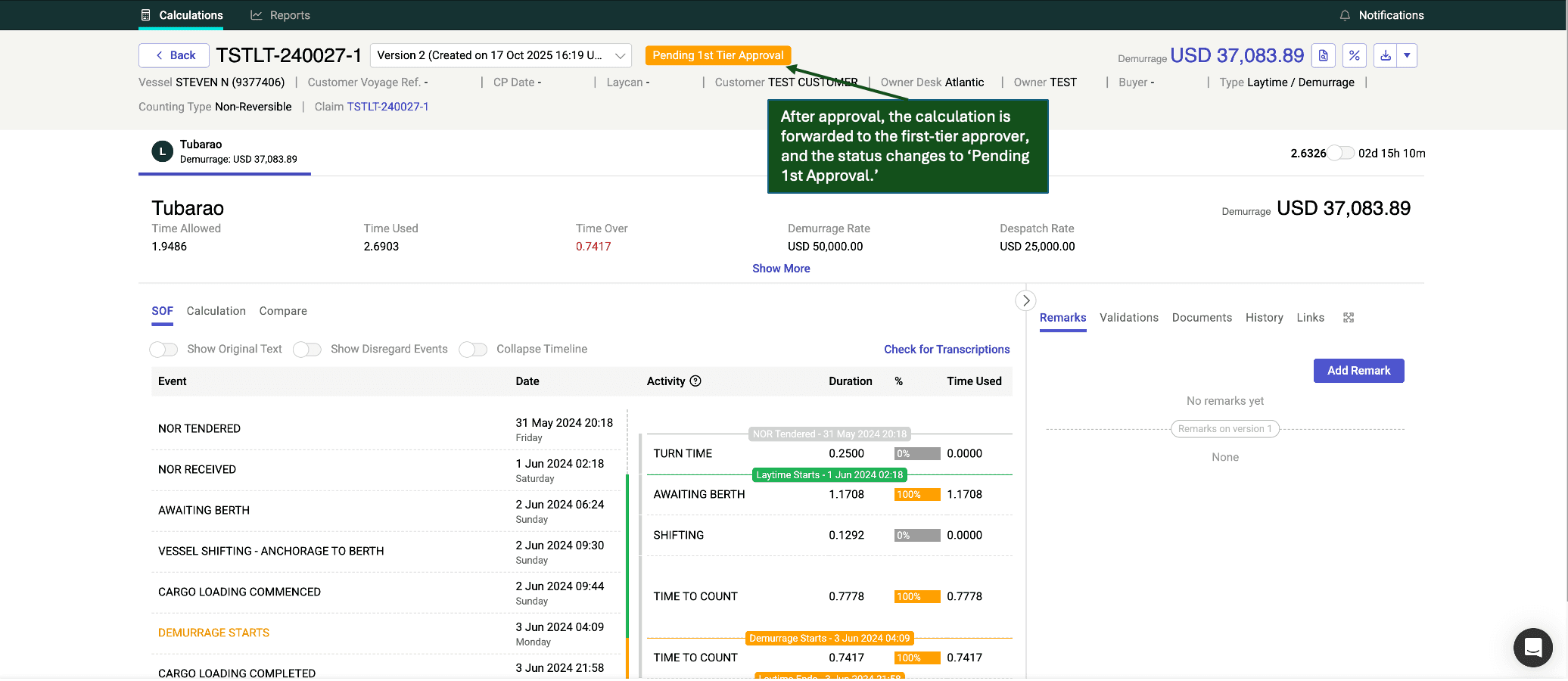This screenshot has height=681, width=1568.
Task: View the History tab
Action: point(1265,318)
